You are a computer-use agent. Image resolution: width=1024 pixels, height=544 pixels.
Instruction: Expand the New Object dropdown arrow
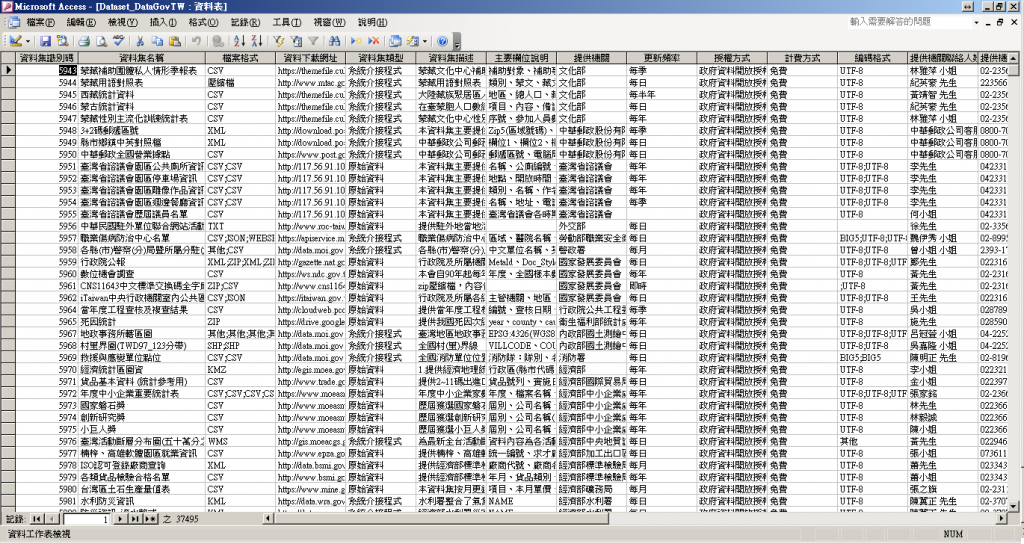click(x=424, y=41)
